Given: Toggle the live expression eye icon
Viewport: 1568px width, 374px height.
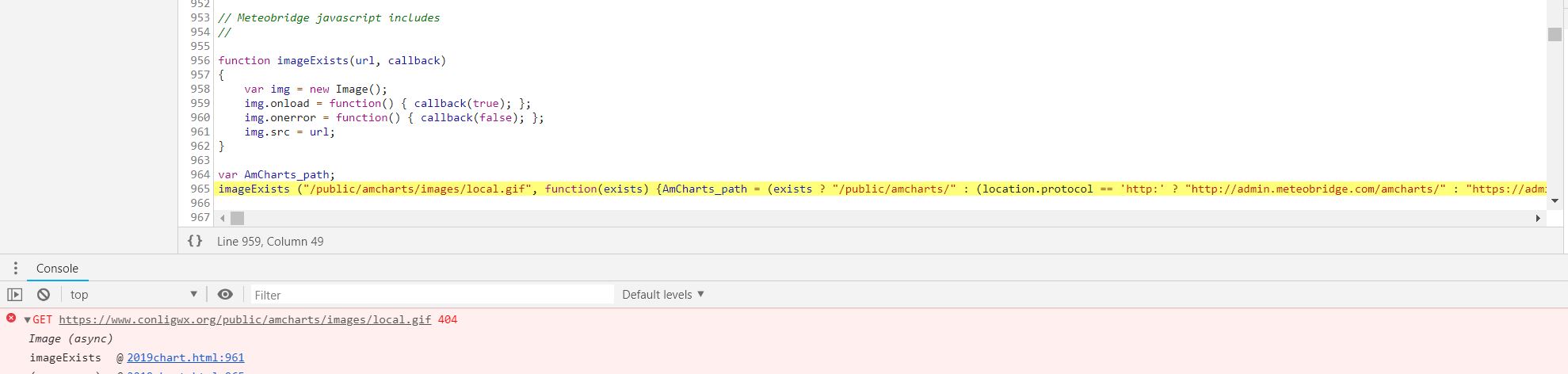Looking at the screenshot, I should (225, 295).
